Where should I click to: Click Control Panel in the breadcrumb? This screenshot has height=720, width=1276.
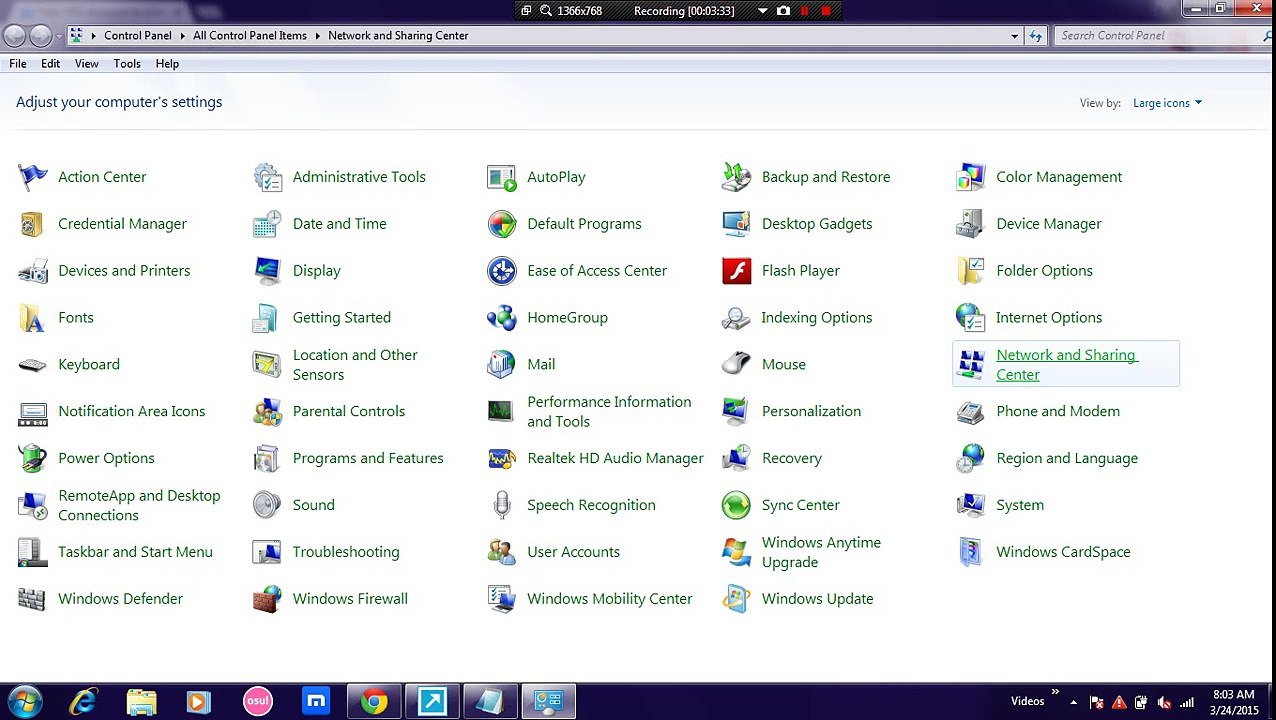(138, 36)
